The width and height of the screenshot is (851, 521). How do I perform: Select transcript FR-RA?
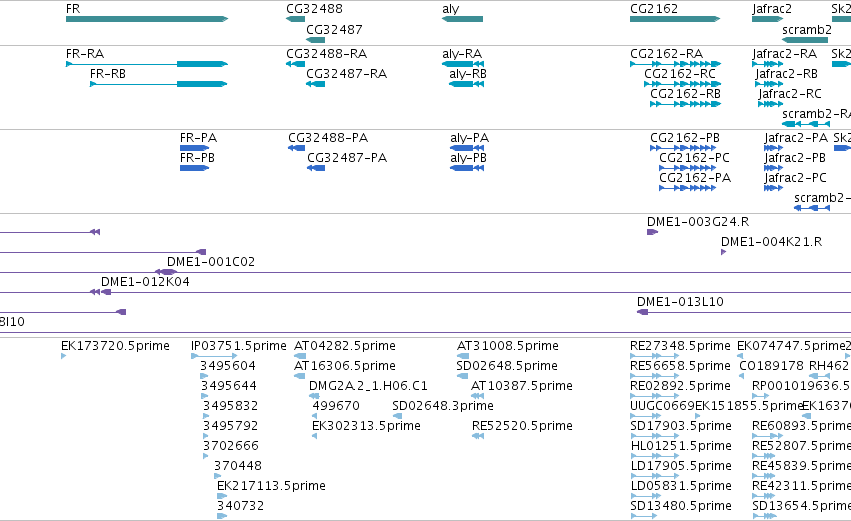(85, 54)
